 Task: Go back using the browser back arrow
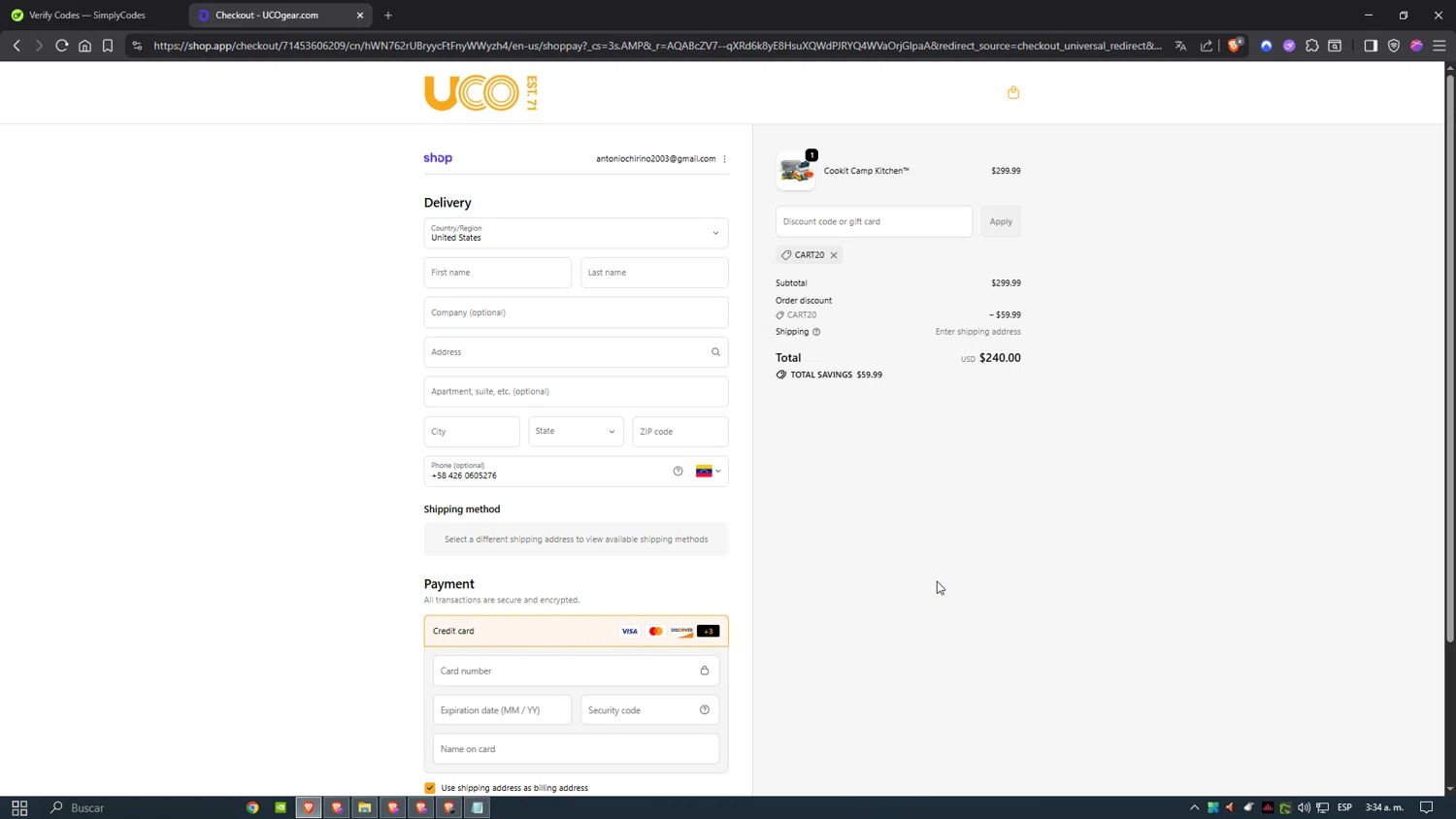tap(17, 46)
